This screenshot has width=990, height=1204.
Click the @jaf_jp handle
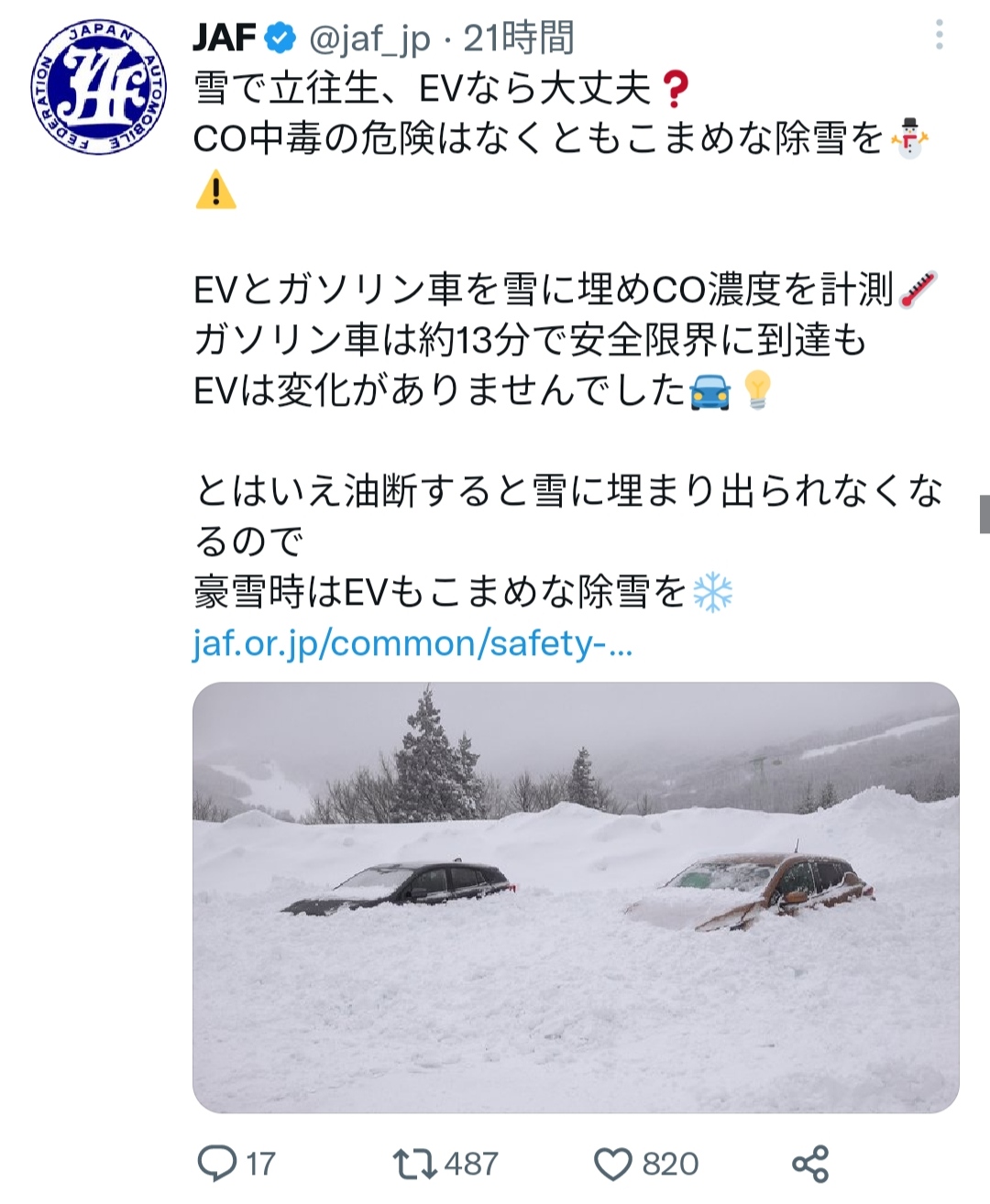369,39
